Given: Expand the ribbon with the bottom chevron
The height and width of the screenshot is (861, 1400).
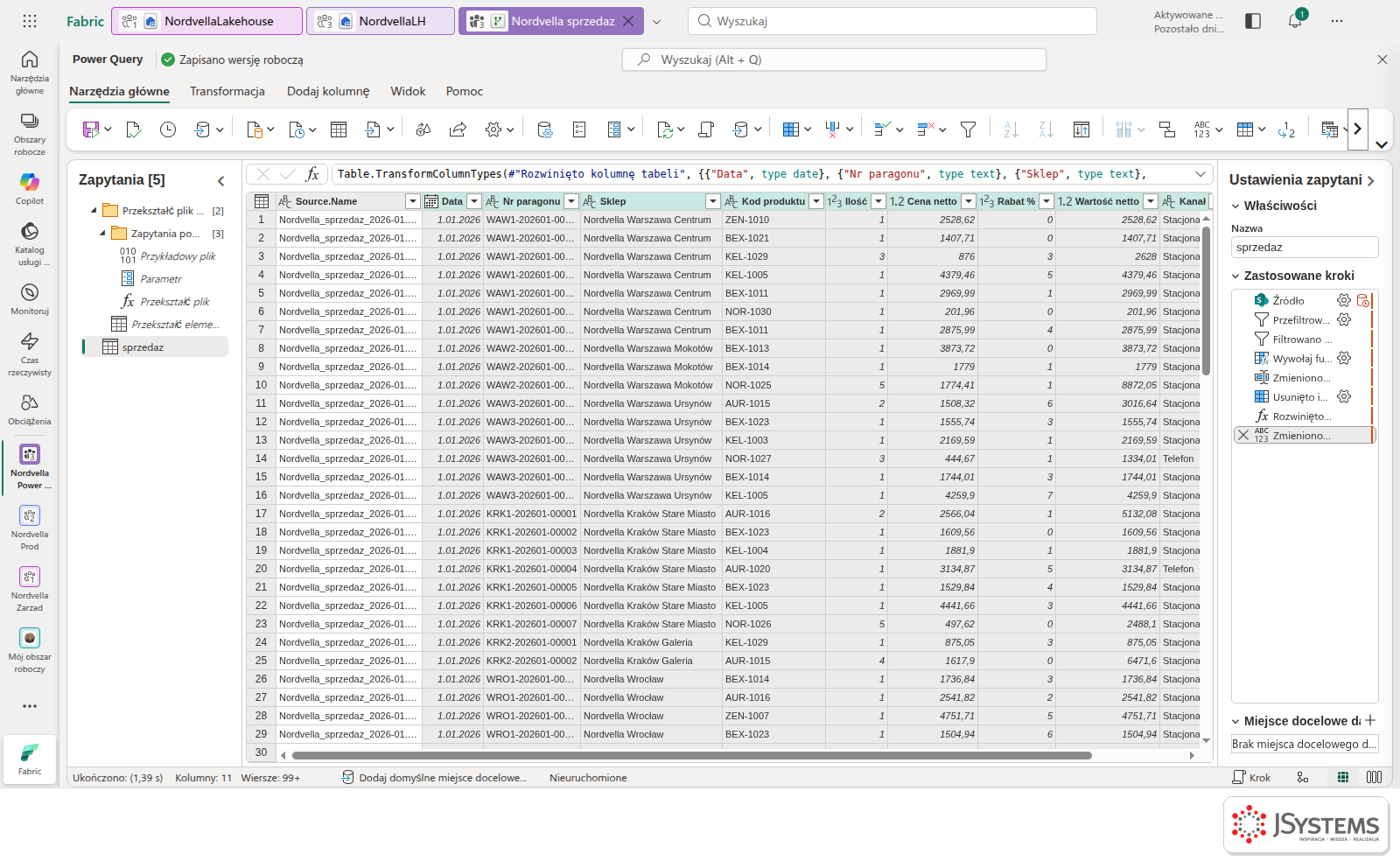Looking at the screenshot, I should [x=1382, y=145].
